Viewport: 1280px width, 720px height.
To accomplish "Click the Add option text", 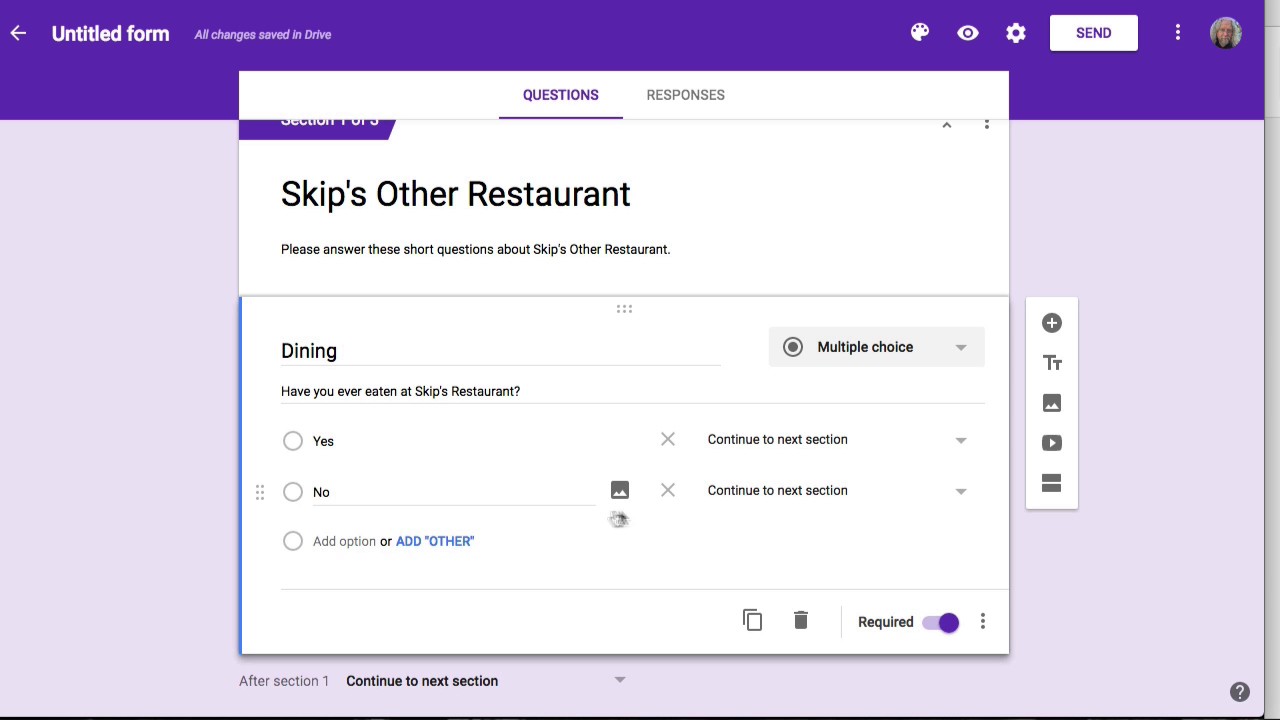I will point(344,541).
